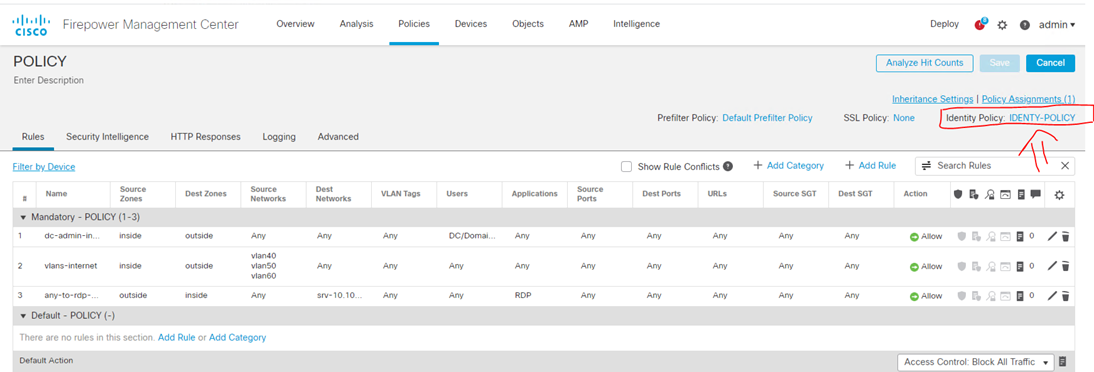The width and height of the screenshot is (1094, 372).
Task: Open the Devices menu
Action: (x=471, y=24)
